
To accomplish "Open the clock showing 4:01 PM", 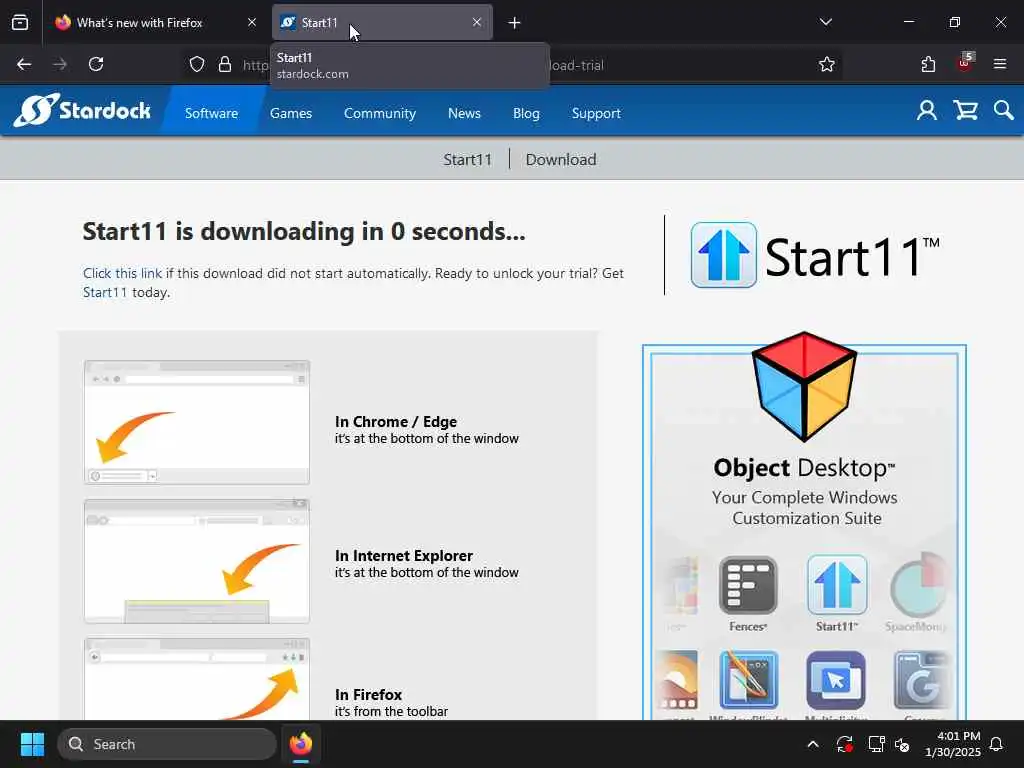I will pyautogui.click(x=952, y=744).
